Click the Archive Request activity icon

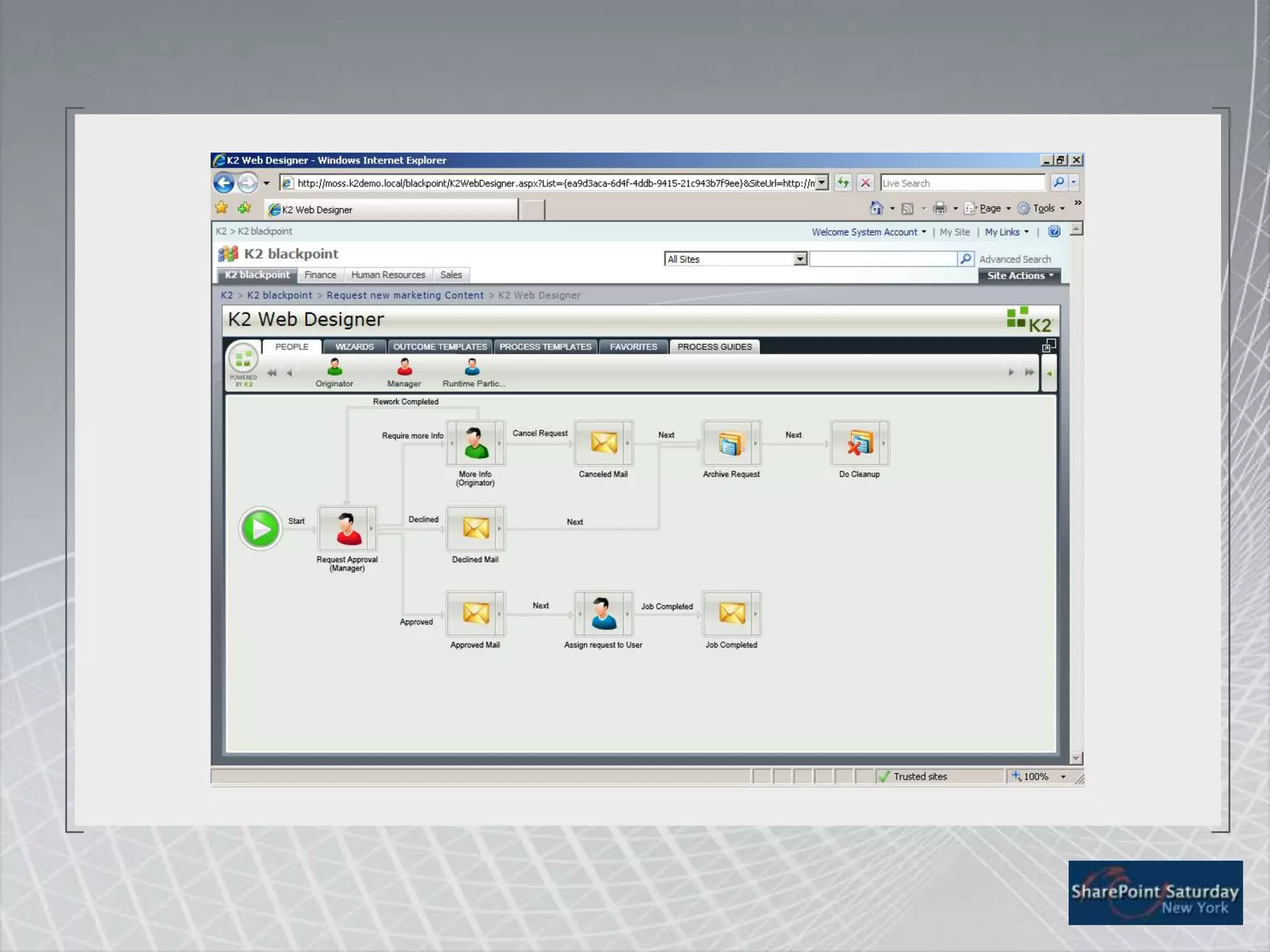(x=730, y=443)
